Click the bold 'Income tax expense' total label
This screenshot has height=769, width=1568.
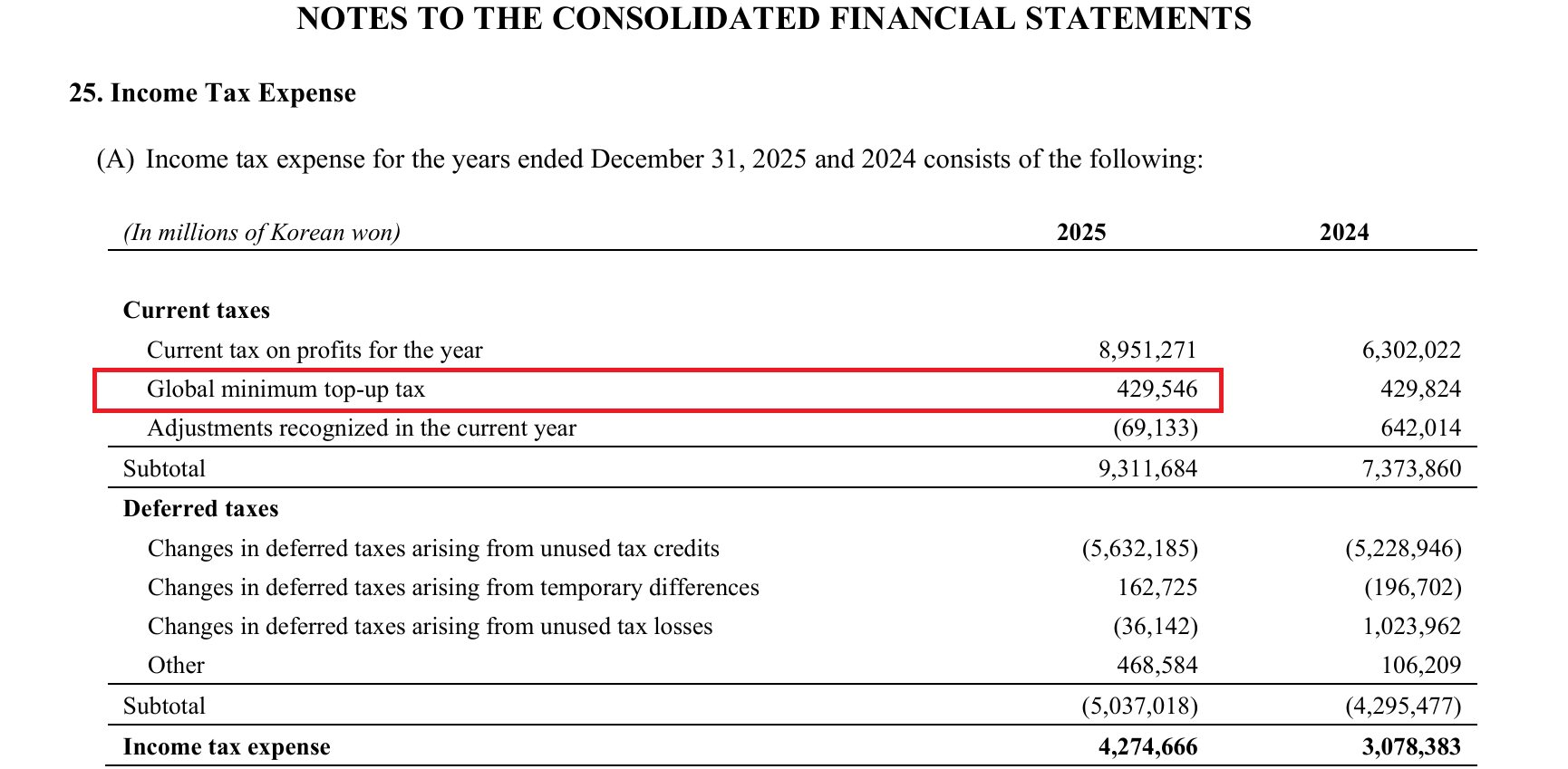click(227, 747)
